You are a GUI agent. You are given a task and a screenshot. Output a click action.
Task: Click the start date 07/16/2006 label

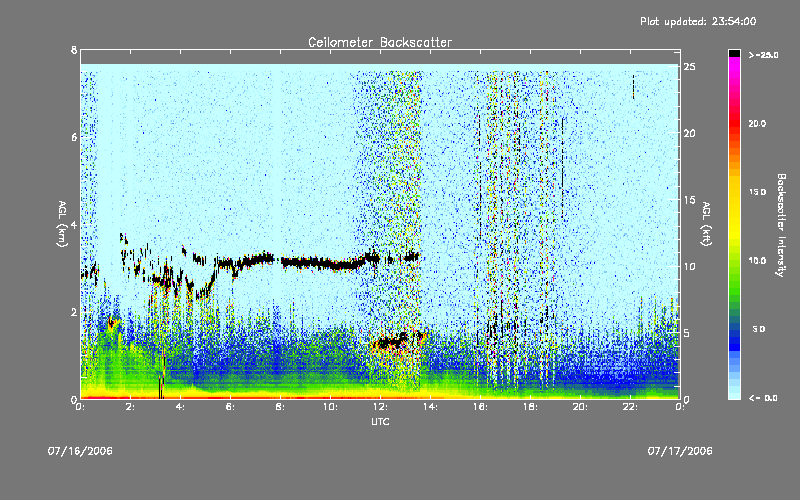click(80, 451)
